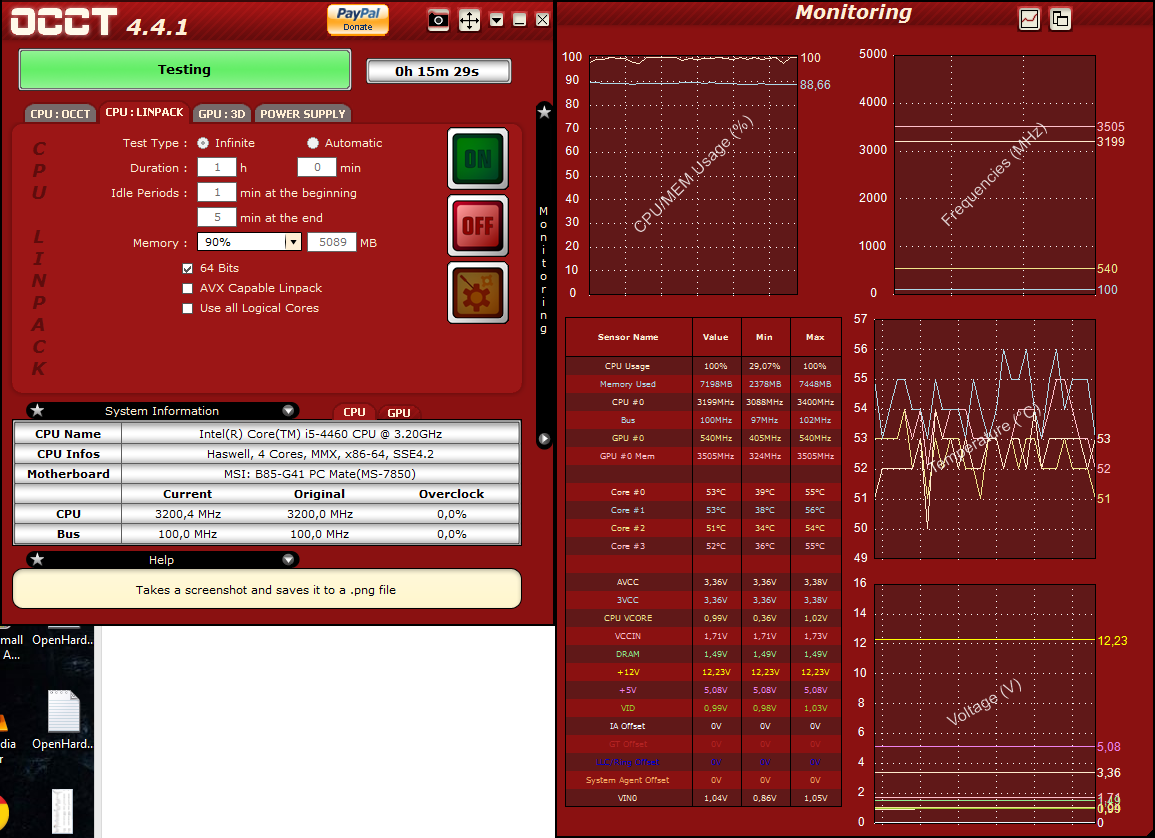
Task: Select the Infinite test type
Action: (203, 143)
